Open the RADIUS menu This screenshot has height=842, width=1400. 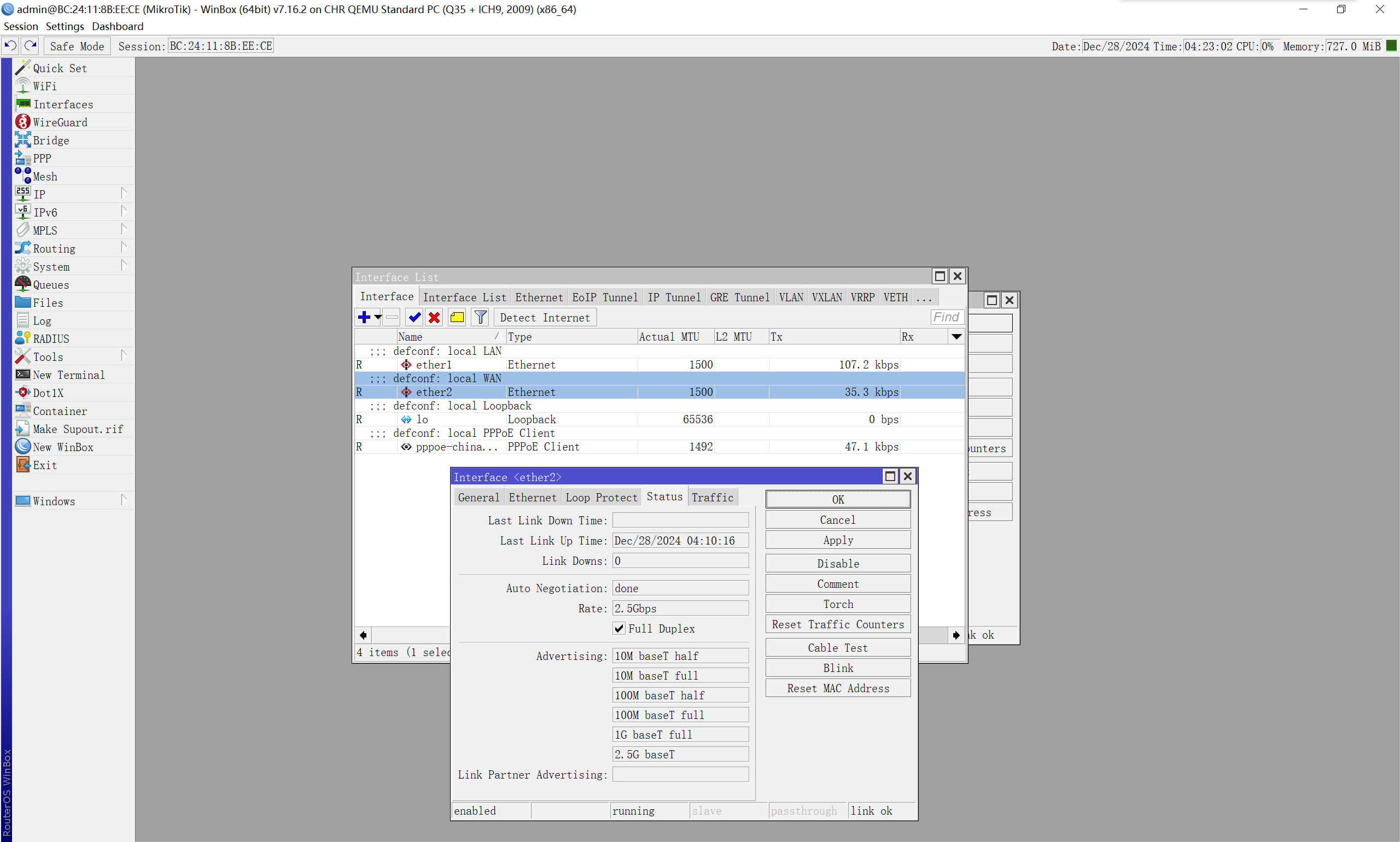pos(74,339)
